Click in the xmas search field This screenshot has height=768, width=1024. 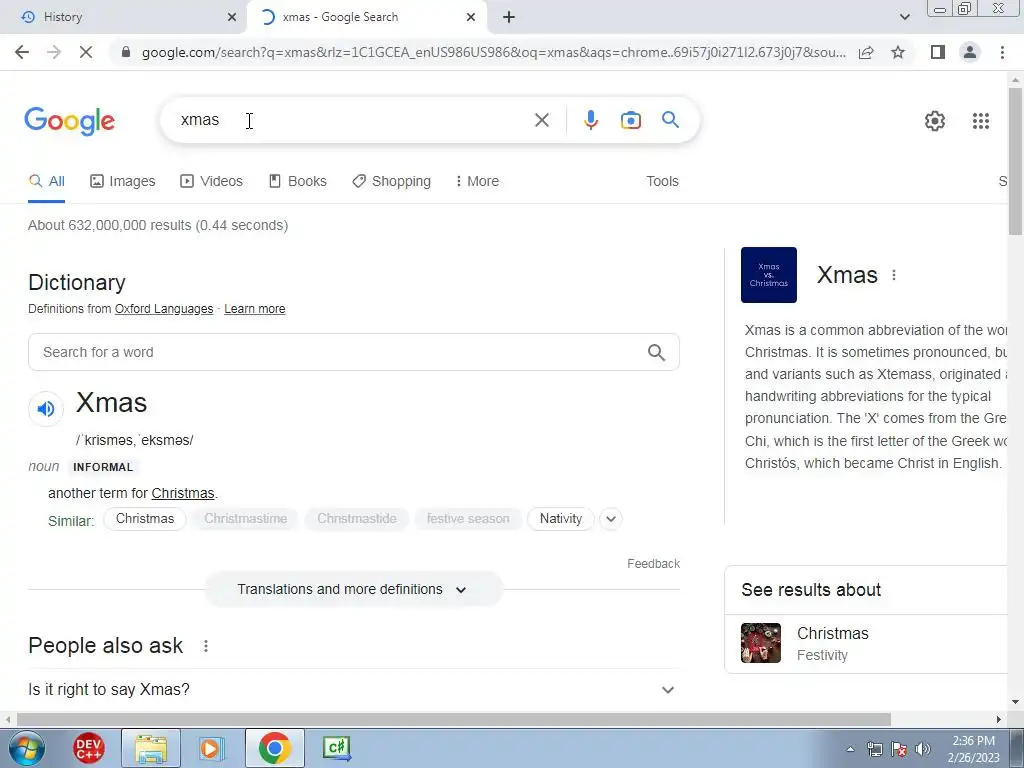353,120
